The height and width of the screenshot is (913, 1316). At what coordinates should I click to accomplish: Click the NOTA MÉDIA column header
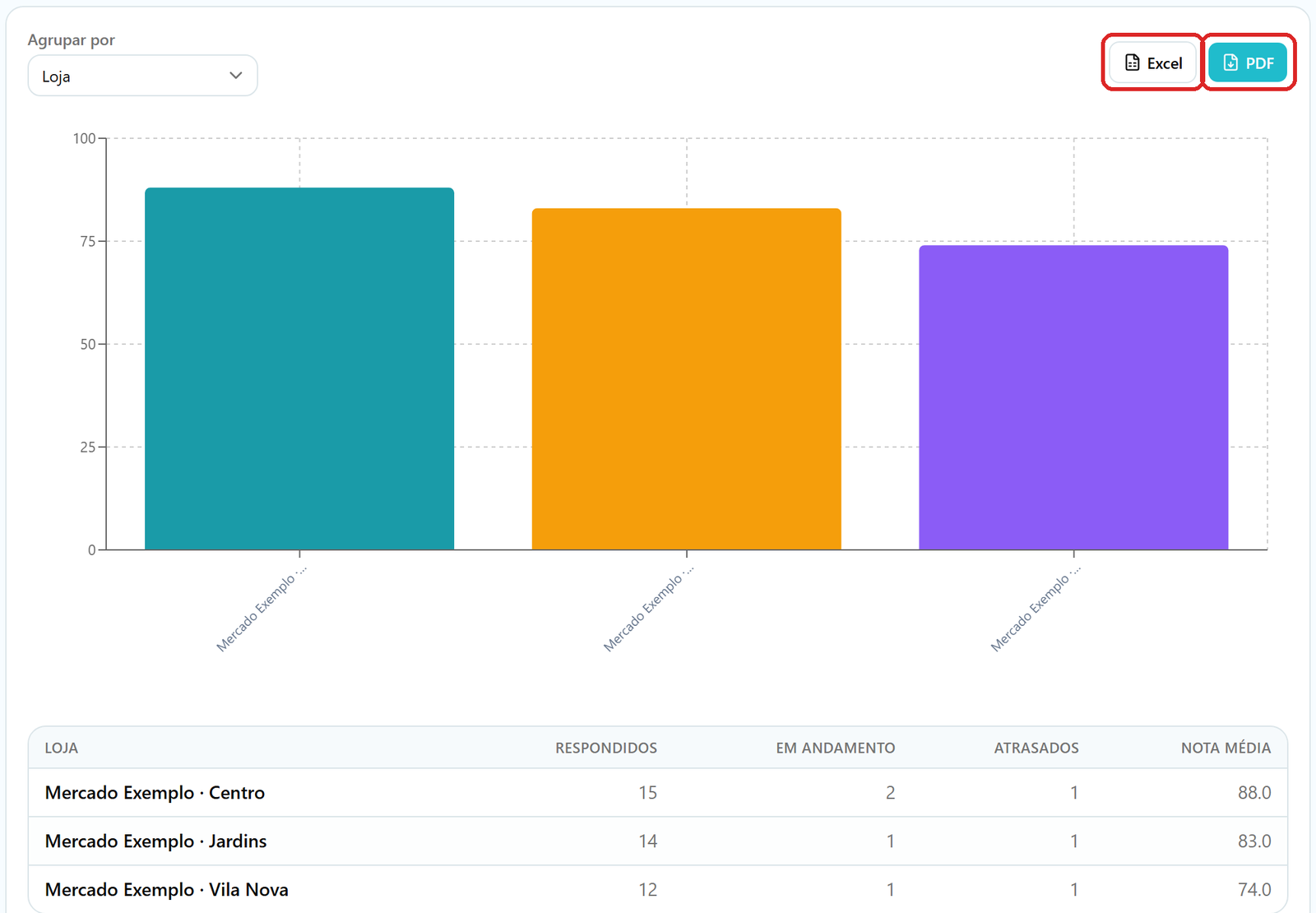(1226, 748)
